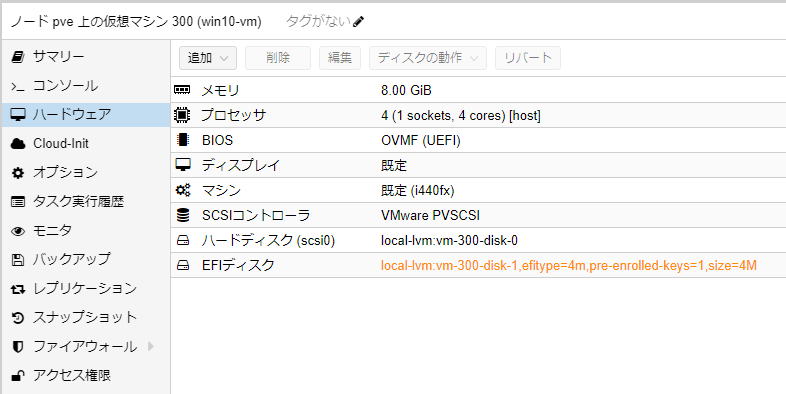786x394 pixels.
Task: Open the スナップショット tab
Action: click(x=86, y=318)
